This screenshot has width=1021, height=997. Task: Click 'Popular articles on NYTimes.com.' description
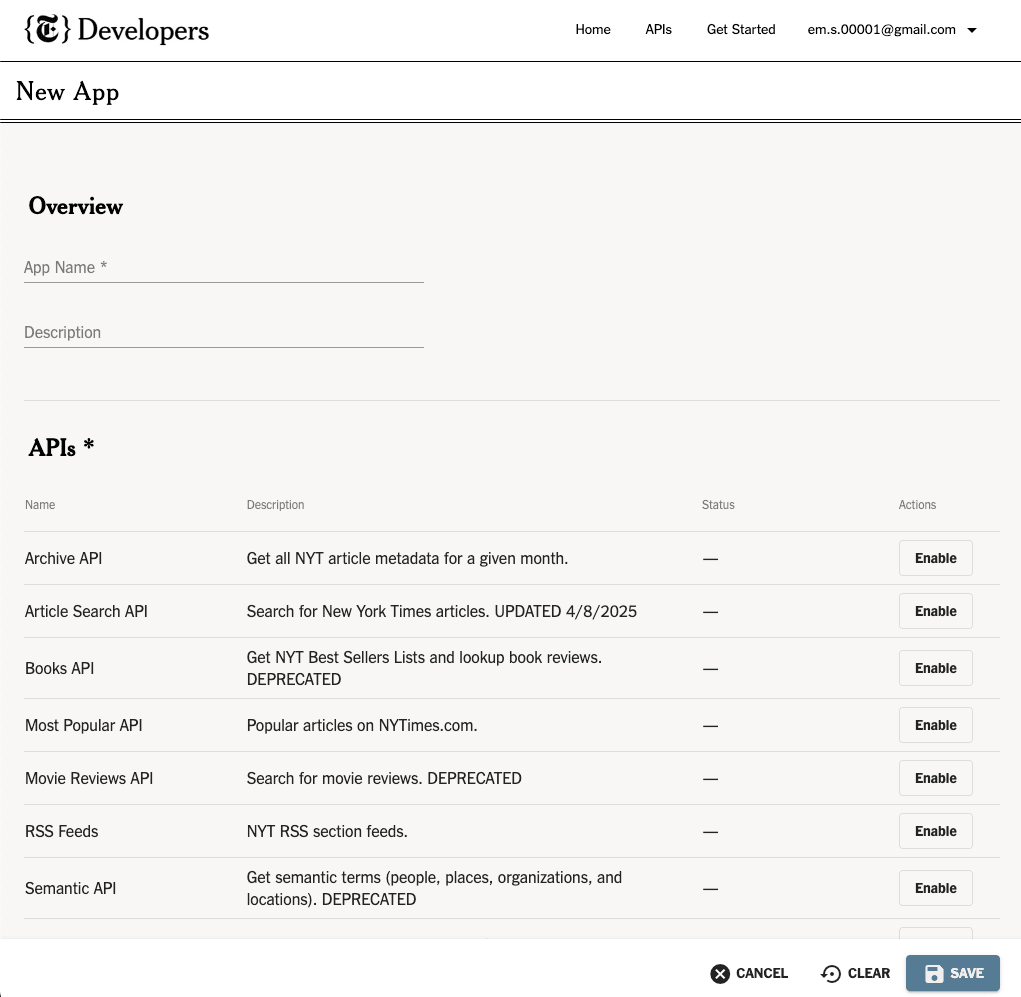tap(361, 725)
